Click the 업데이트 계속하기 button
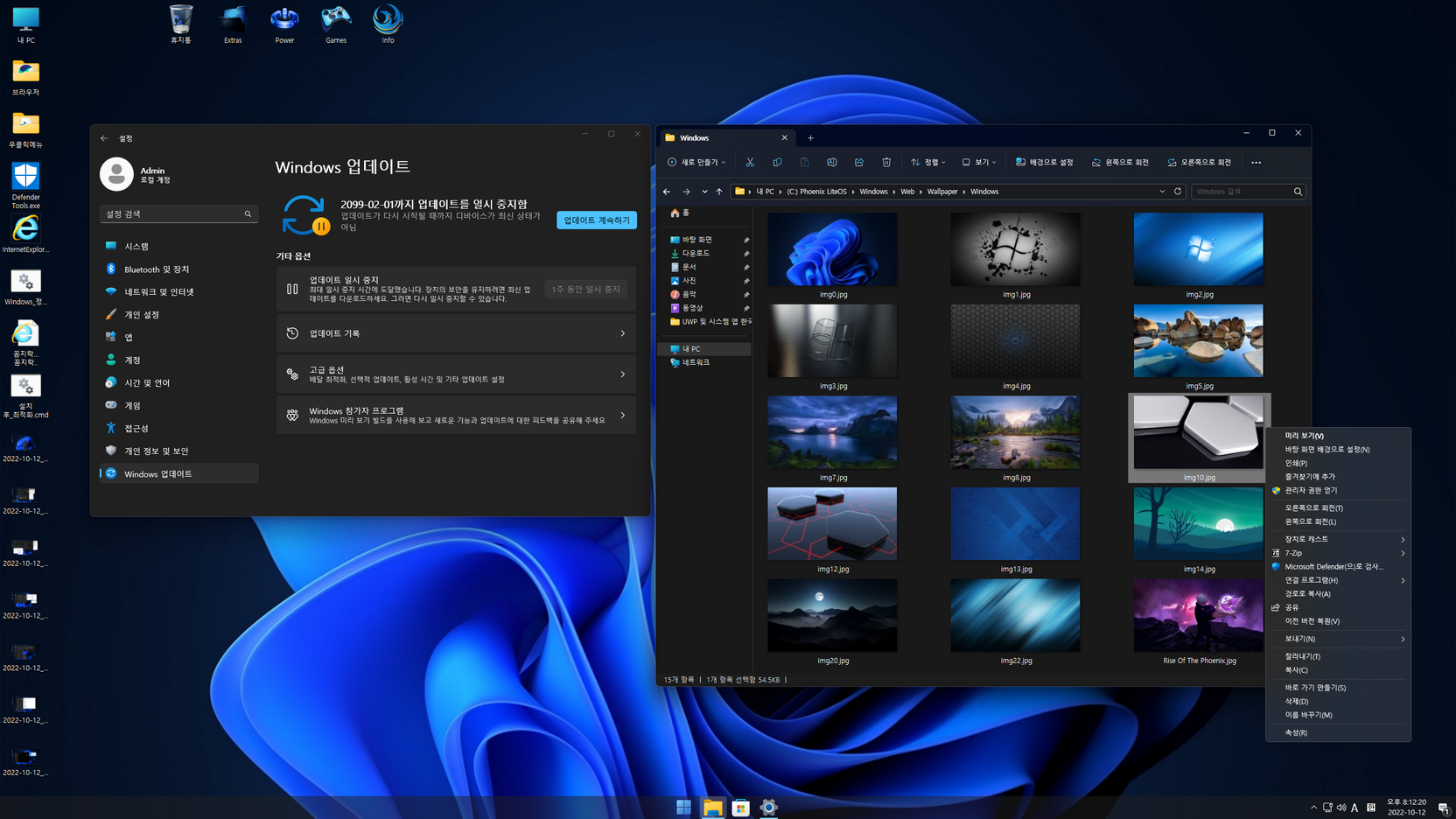 (x=597, y=220)
